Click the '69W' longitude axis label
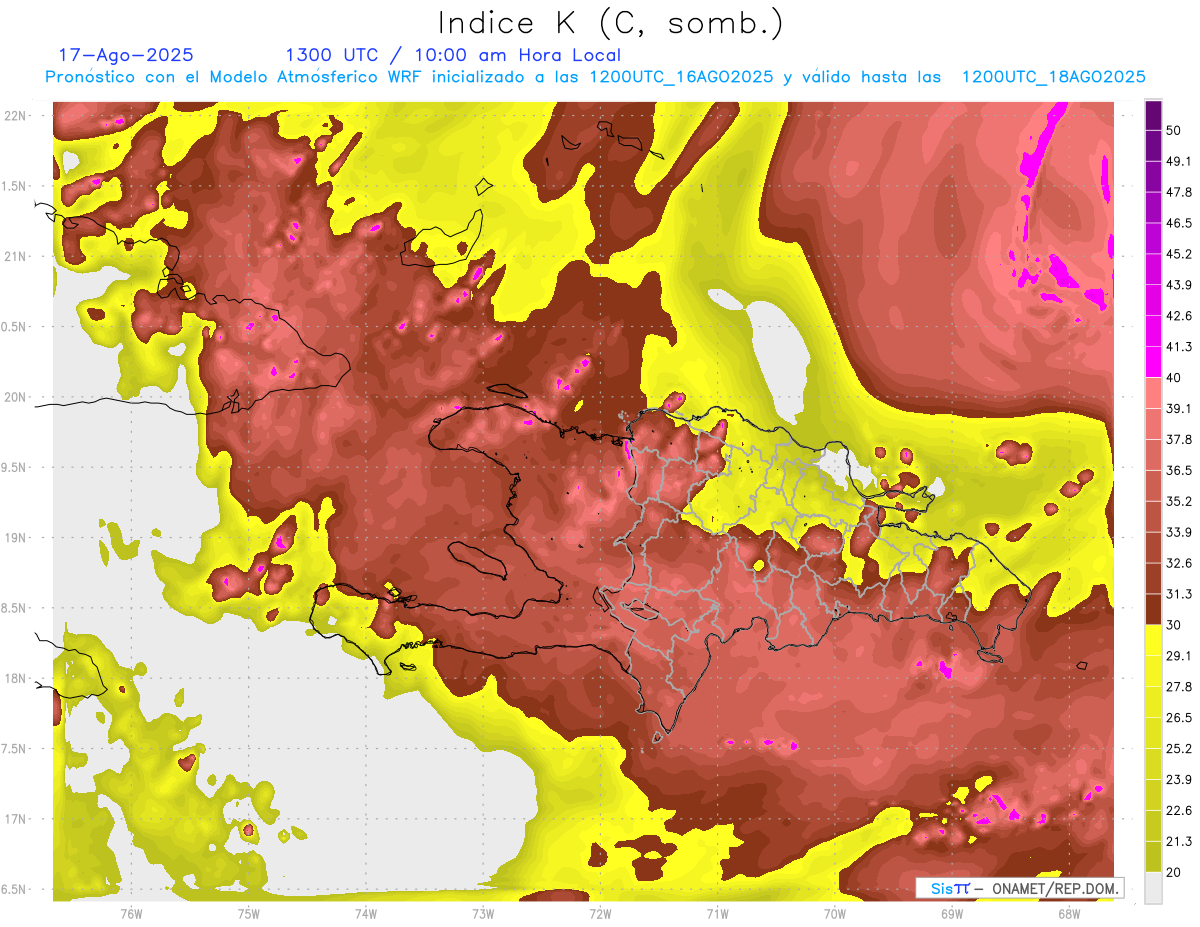This screenshot has height=927, width=1200. click(x=952, y=912)
